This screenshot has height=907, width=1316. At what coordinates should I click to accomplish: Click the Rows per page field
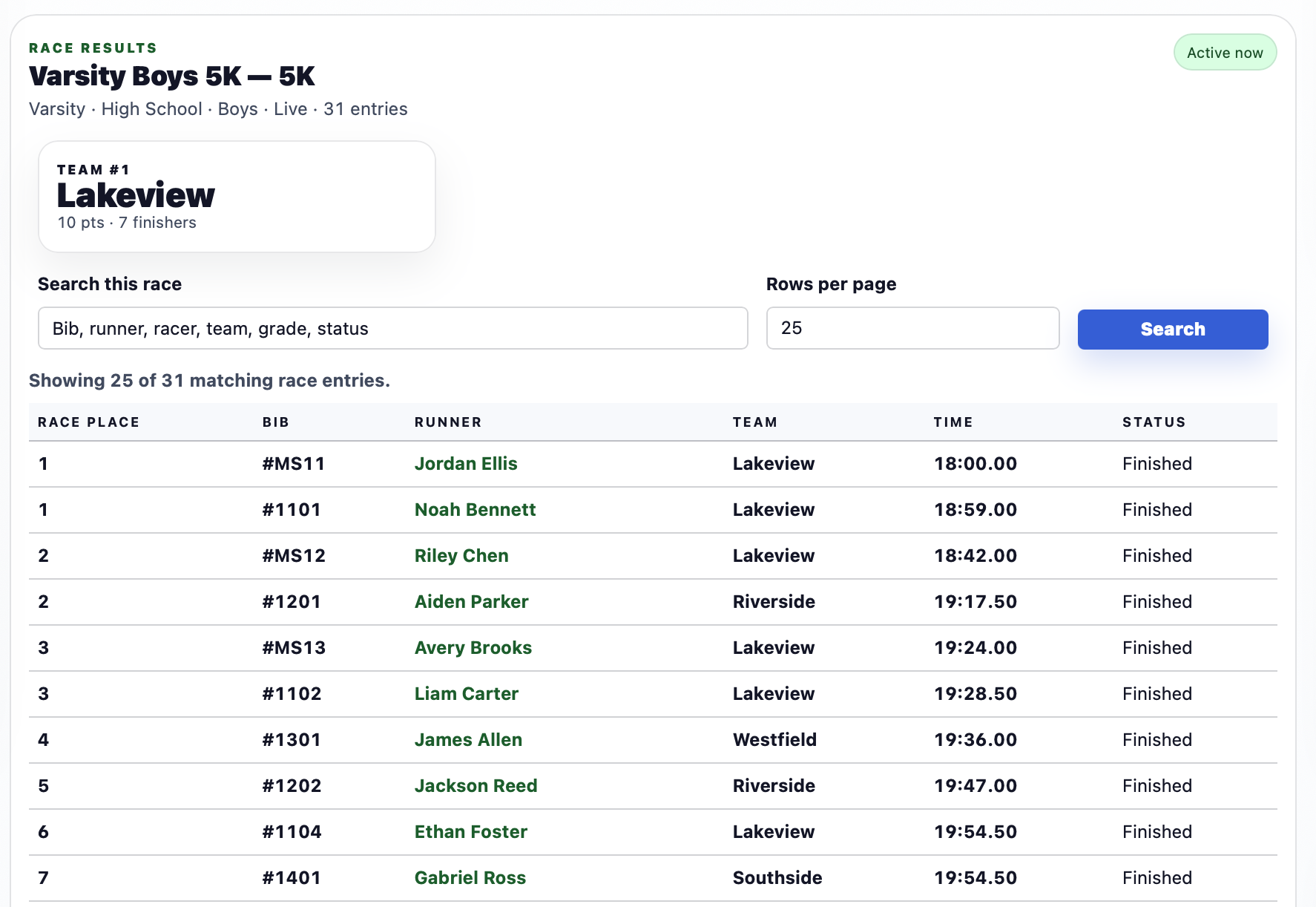(x=912, y=328)
